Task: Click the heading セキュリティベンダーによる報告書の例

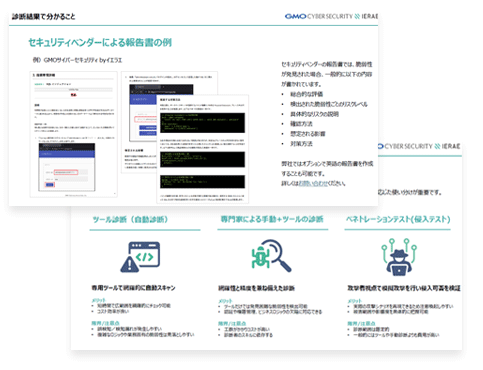Action: (x=100, y=43)
